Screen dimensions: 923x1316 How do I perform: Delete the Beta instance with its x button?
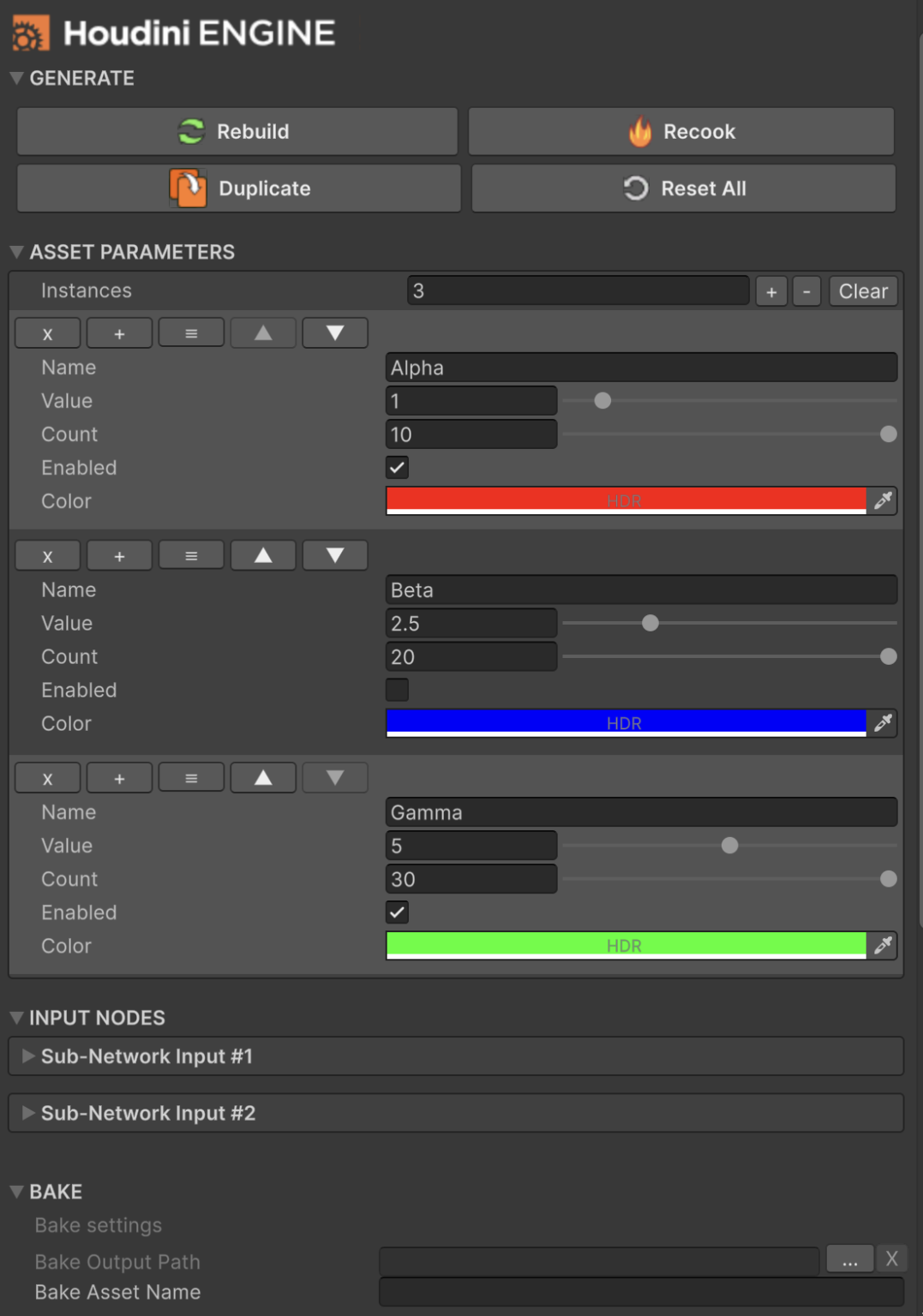48,556
